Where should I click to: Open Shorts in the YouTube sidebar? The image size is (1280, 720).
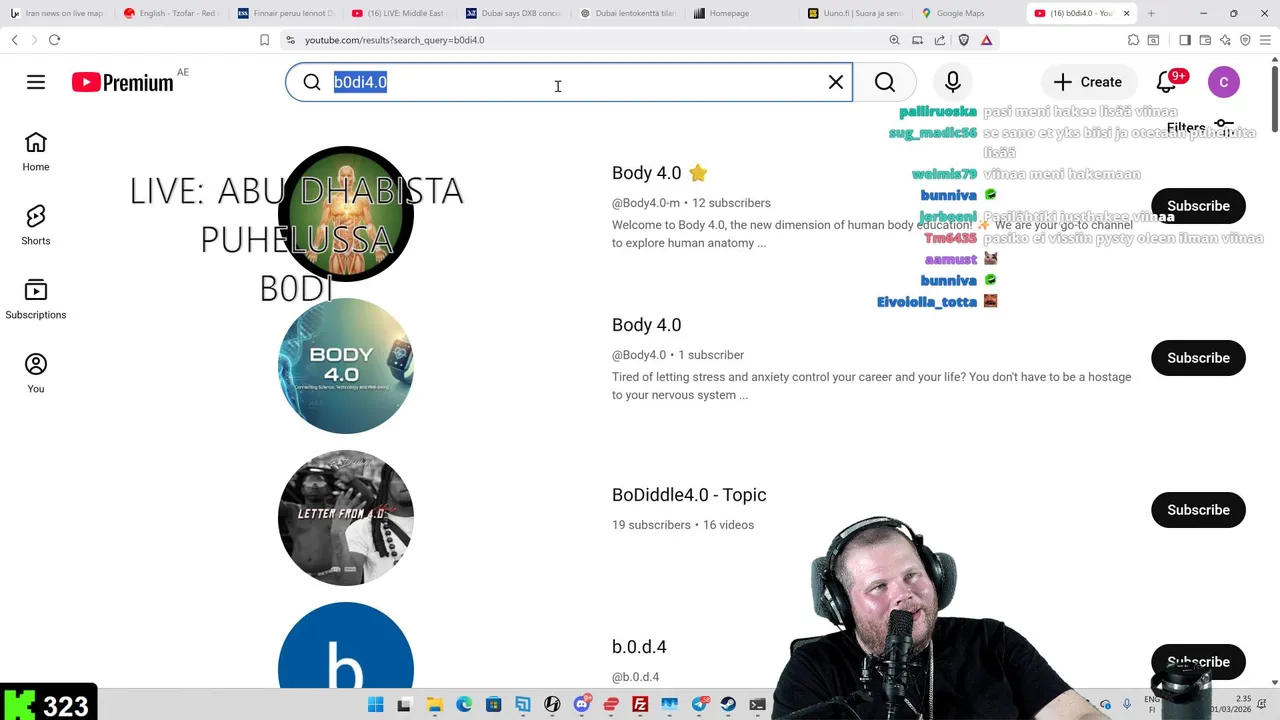[36, 226]
